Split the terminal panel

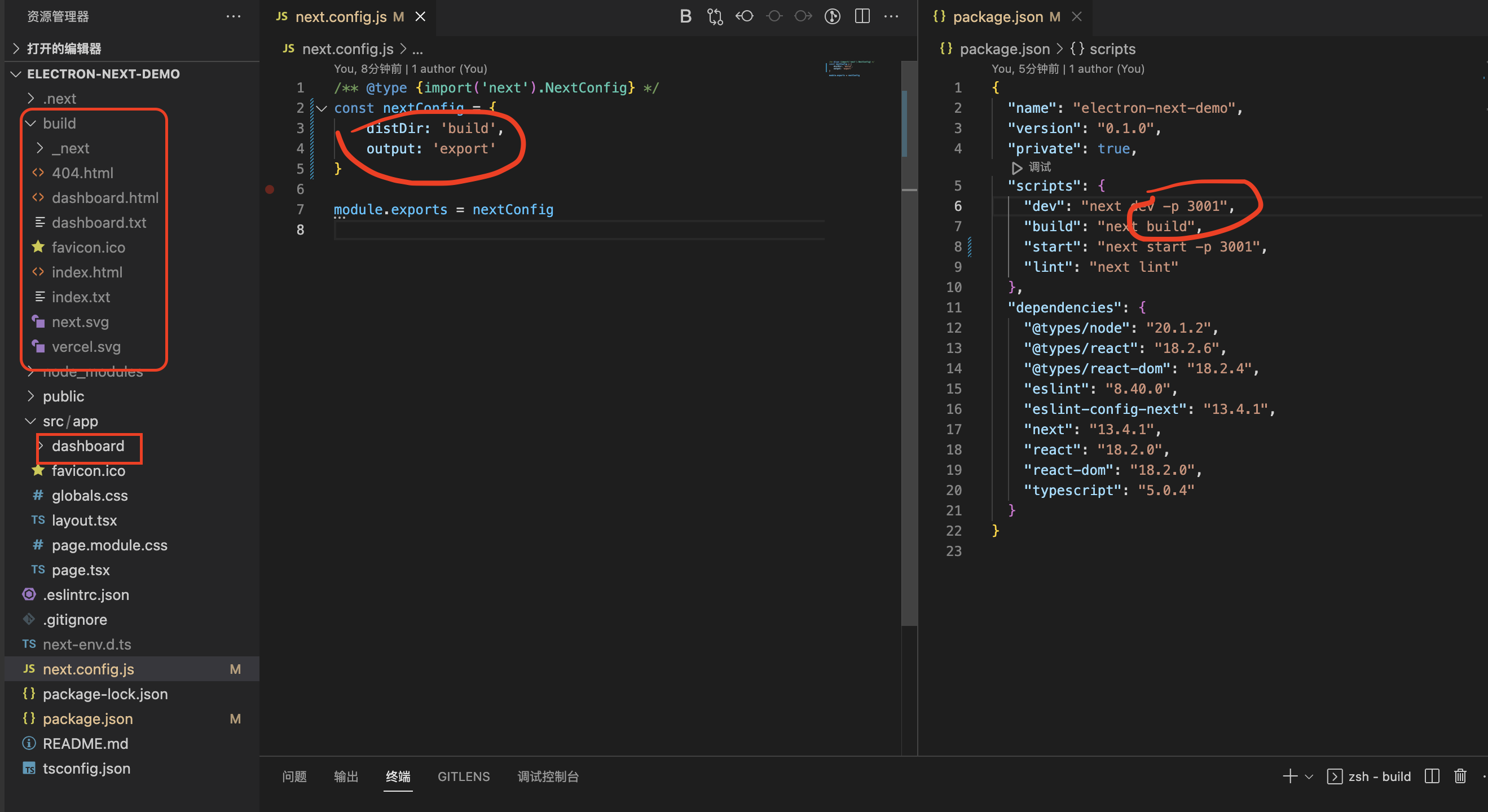[1432, 776]
